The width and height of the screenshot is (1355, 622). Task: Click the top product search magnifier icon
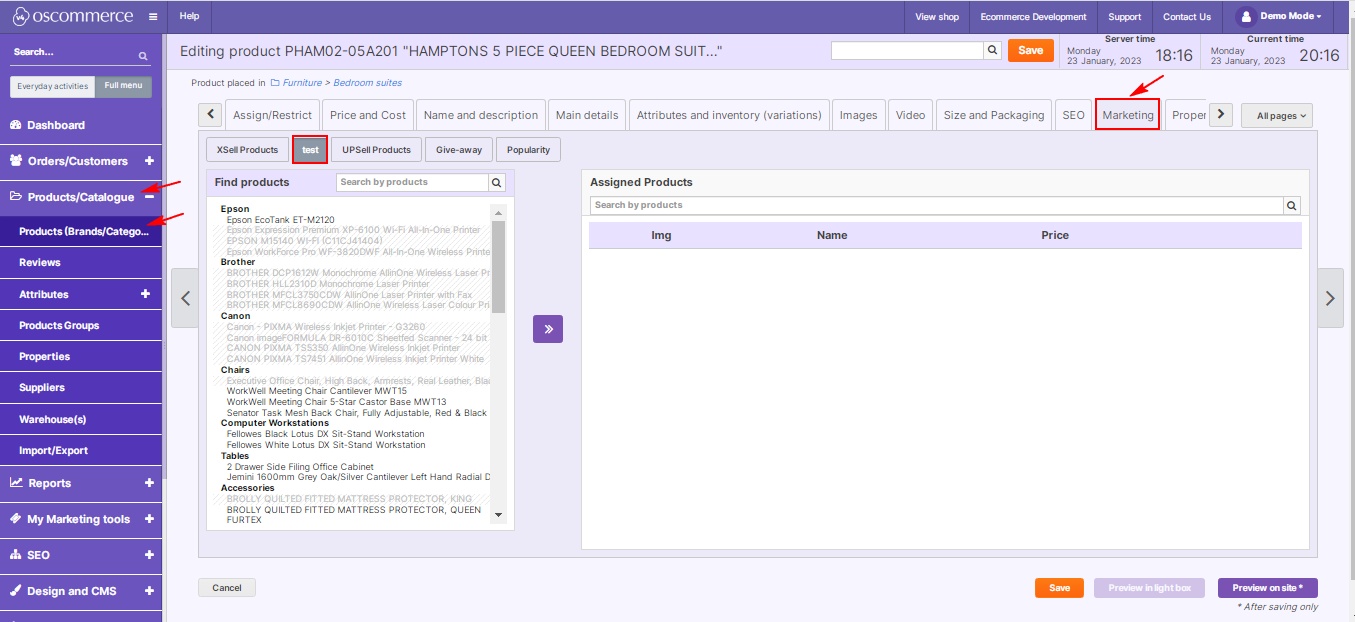click(x=992, y=50)
